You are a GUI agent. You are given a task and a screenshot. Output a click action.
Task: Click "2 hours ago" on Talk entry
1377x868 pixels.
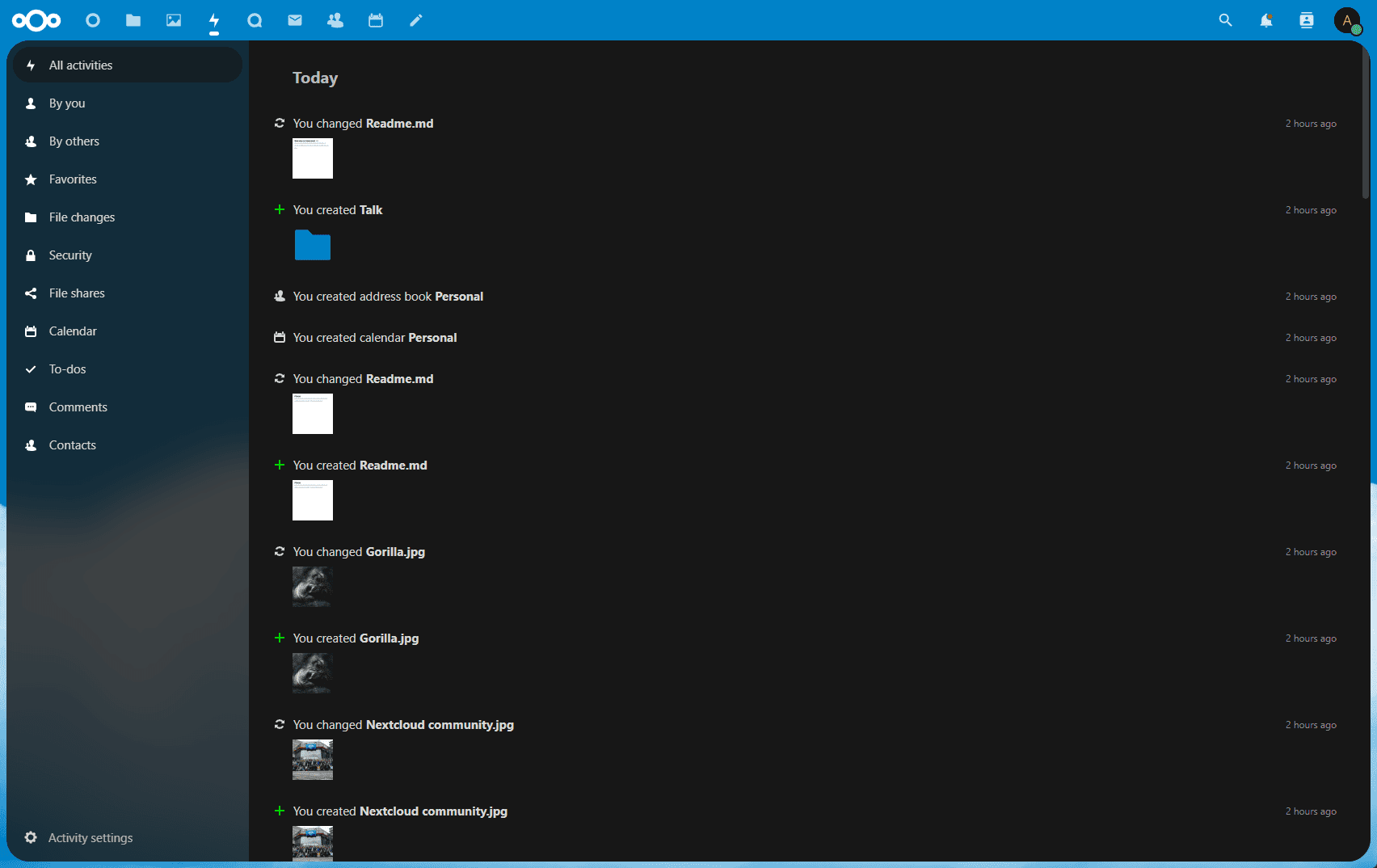click(1311, 210)
